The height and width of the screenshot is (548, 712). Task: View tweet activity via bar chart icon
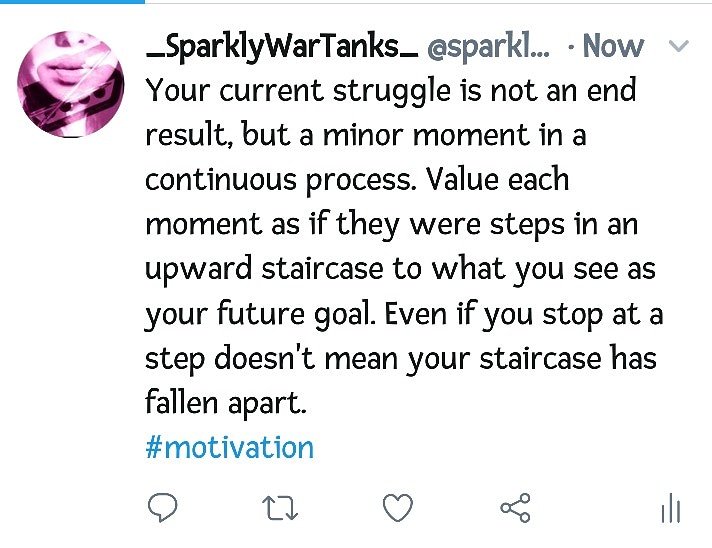(x=670, y=509)
